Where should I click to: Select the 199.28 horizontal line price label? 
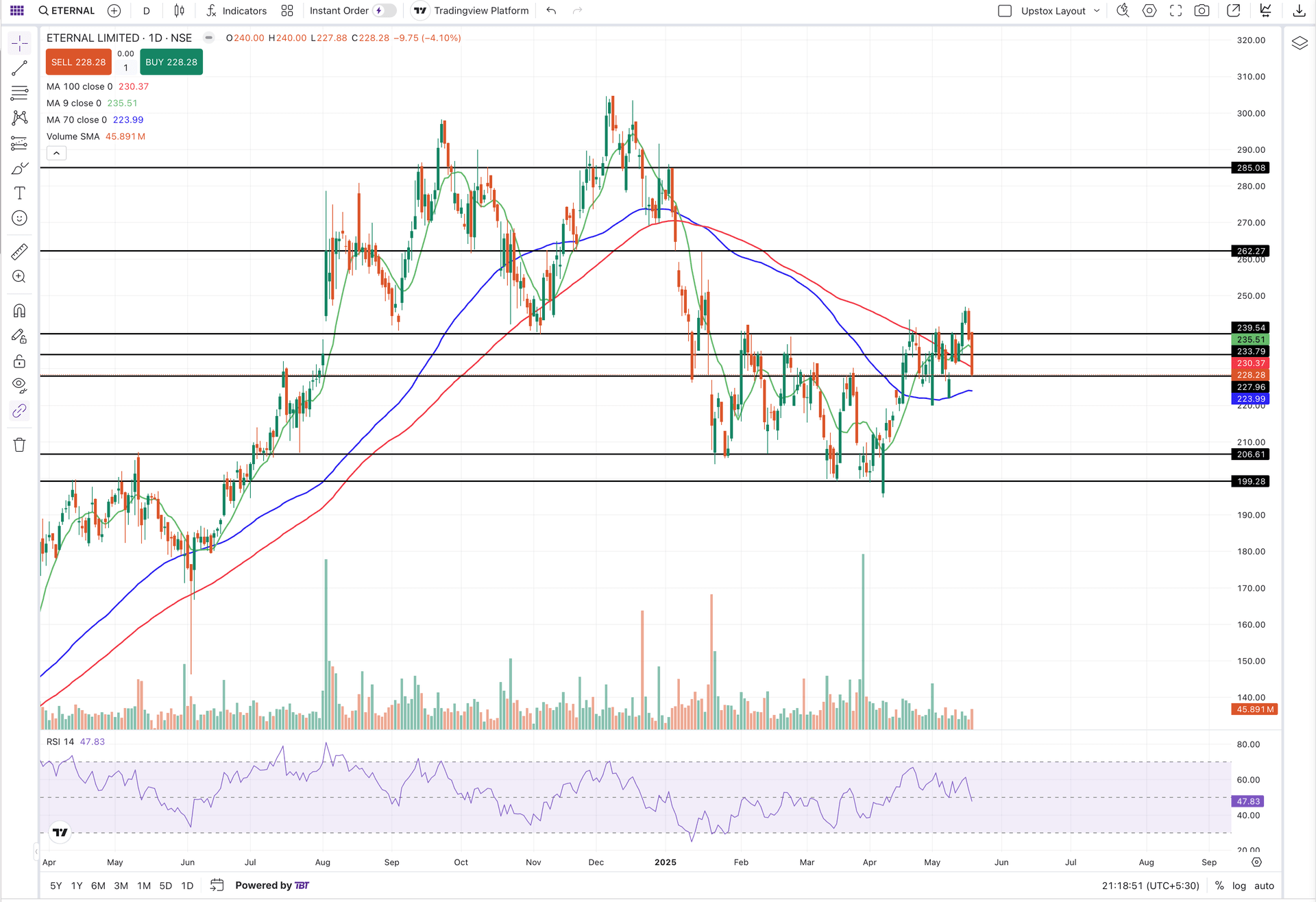[x=1250, y=482]
